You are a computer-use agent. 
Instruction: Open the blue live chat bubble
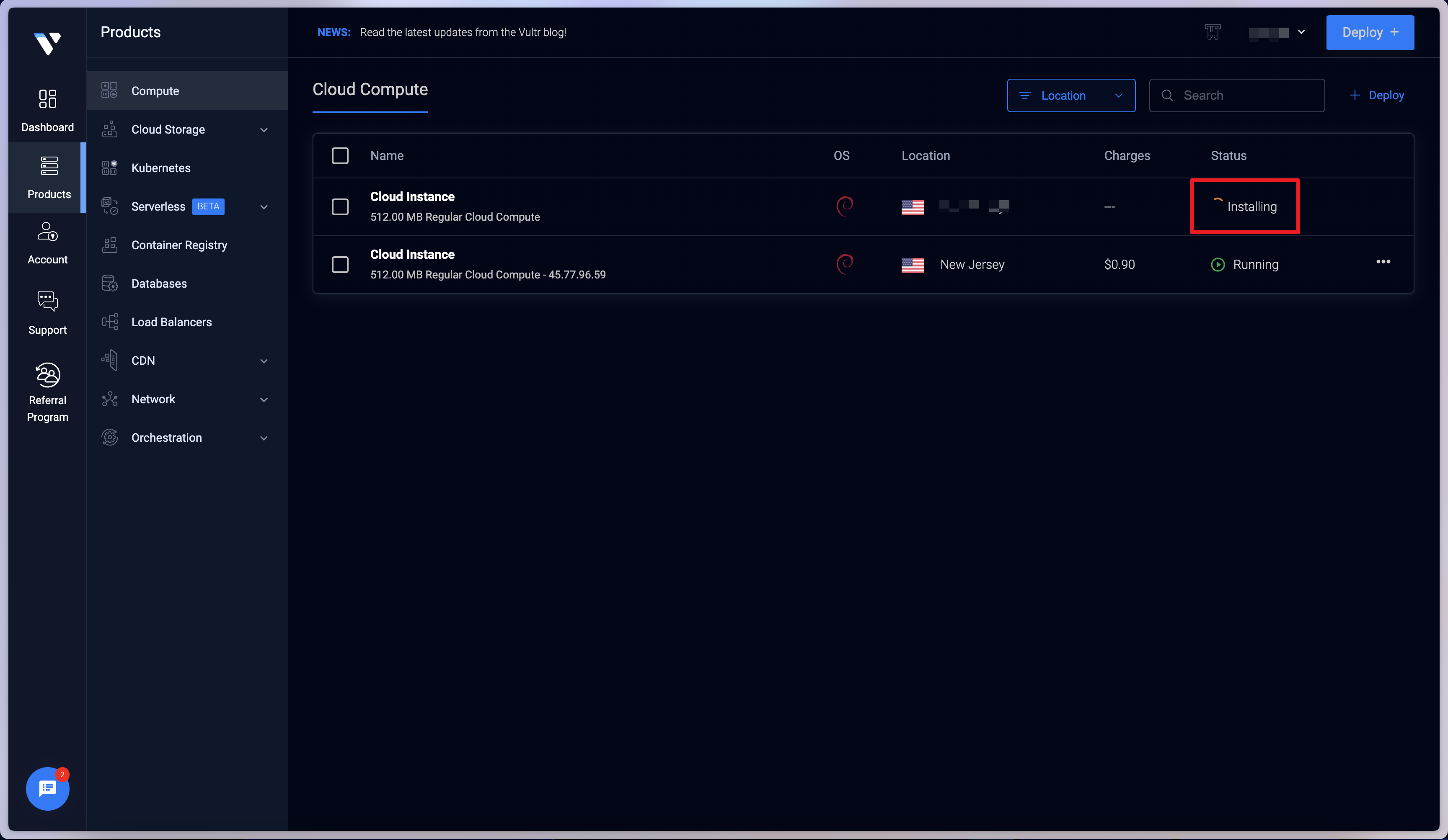coord(47,789)
